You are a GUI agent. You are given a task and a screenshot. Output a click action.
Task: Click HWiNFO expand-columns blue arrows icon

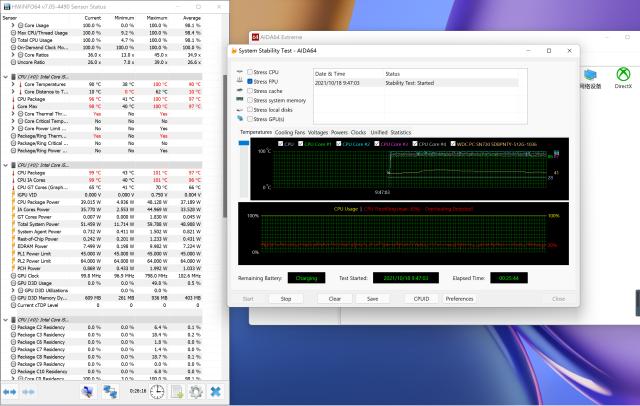point(9,392)
